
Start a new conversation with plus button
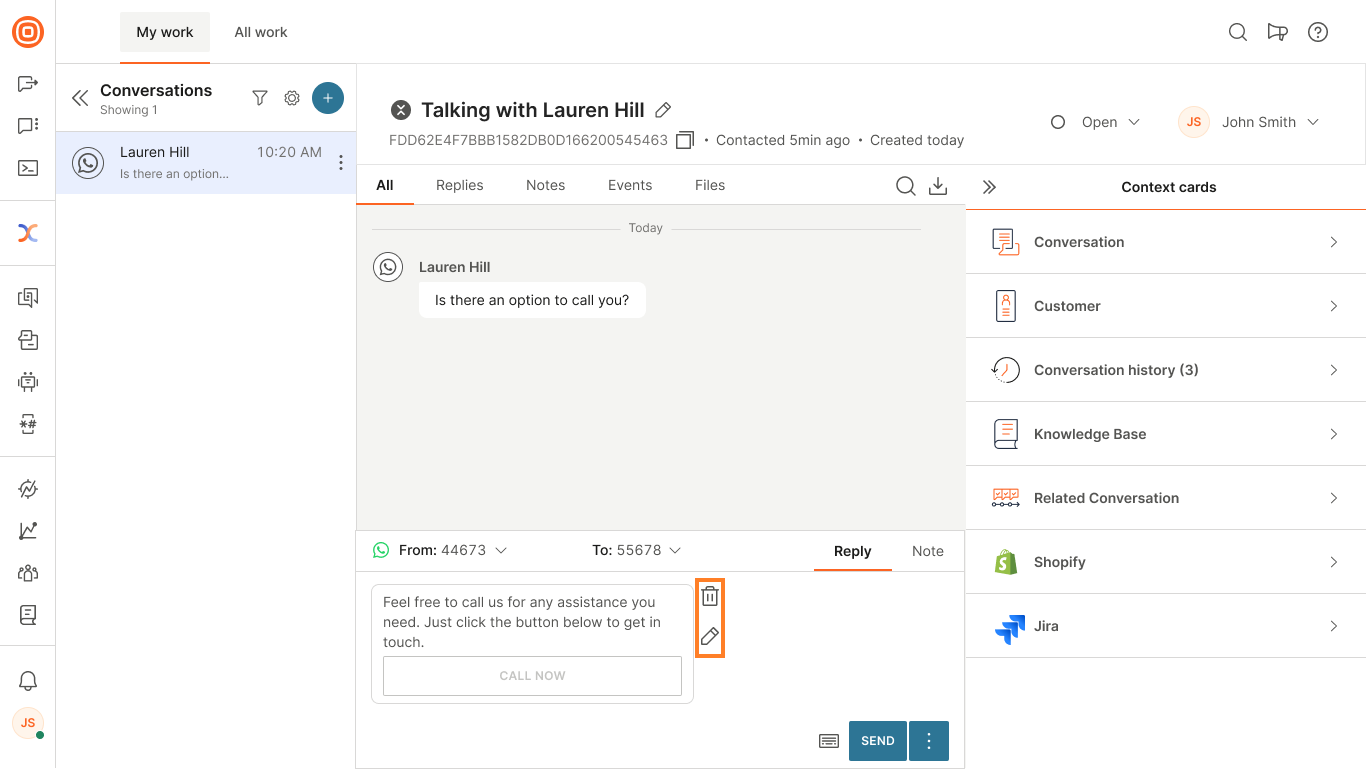click(x=328, y=98)
